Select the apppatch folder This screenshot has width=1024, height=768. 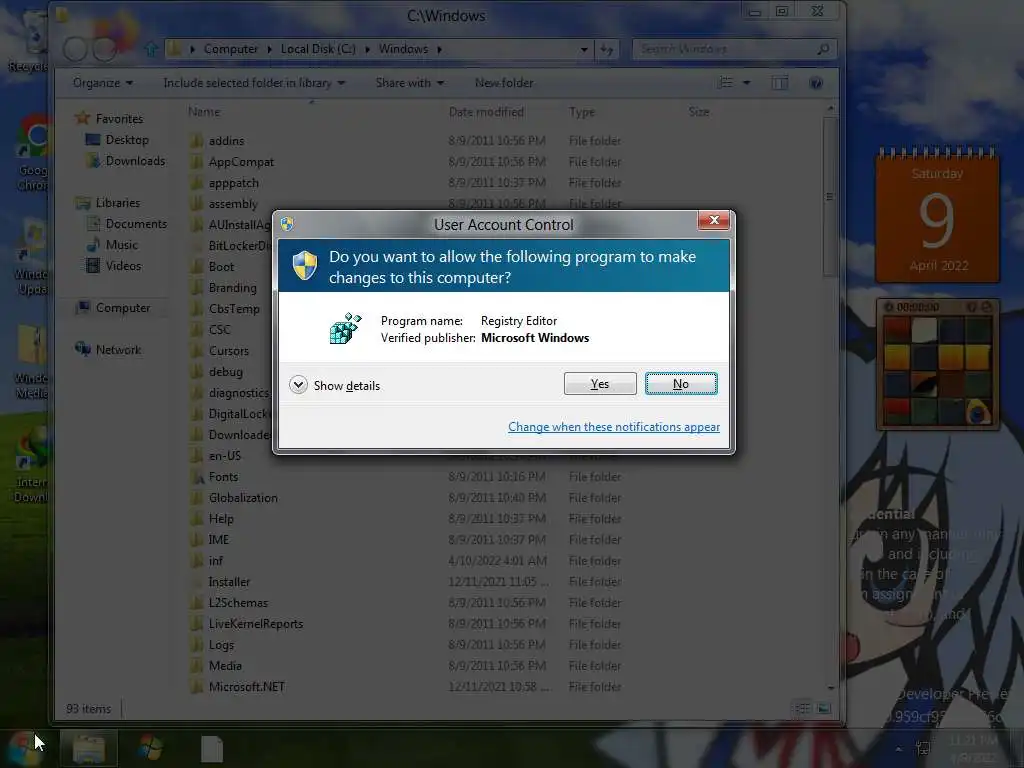click(233, 183)
